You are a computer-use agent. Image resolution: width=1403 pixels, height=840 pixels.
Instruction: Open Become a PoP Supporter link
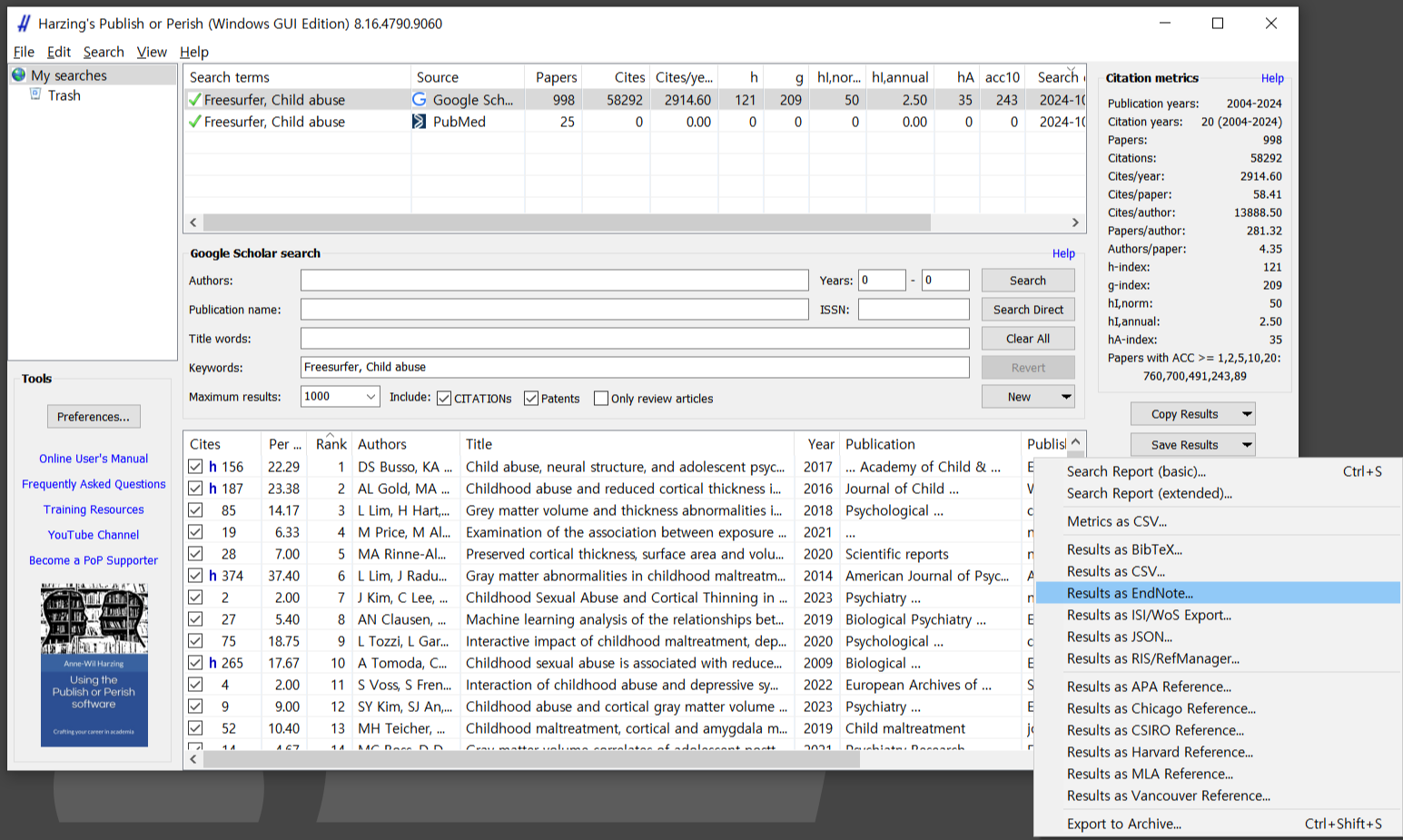[x=94, y=560]
